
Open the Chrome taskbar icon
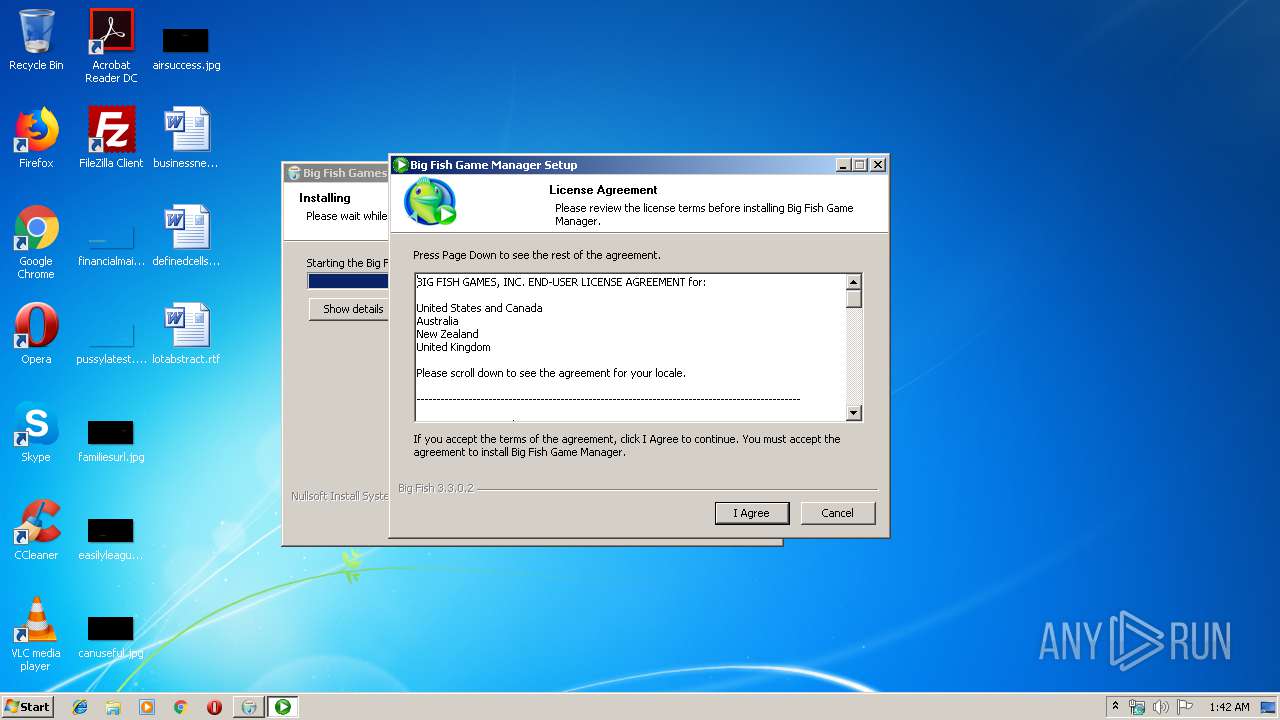point(181,707)
